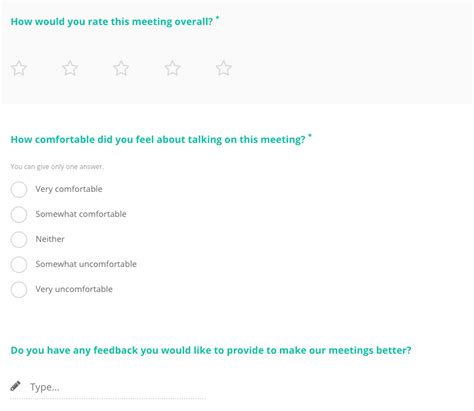
Task: Give a three-star meeting rating
Action: click(x=121, y=68)
